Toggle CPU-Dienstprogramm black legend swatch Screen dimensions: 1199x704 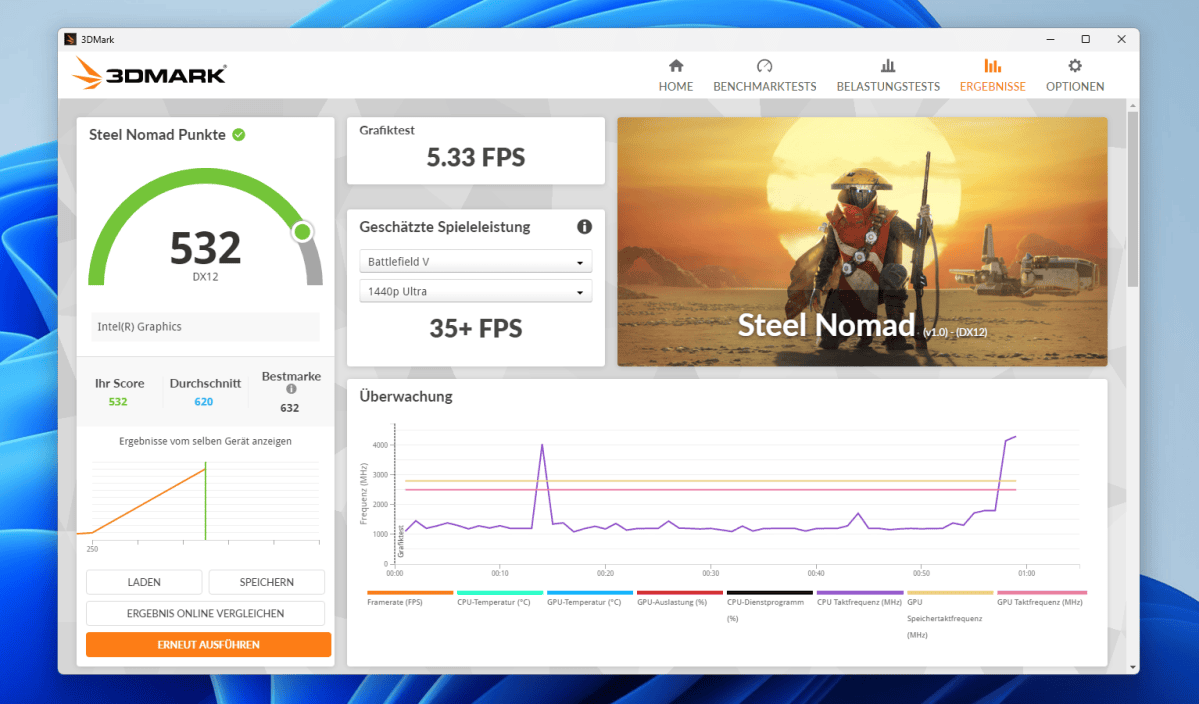coord(770,592)
